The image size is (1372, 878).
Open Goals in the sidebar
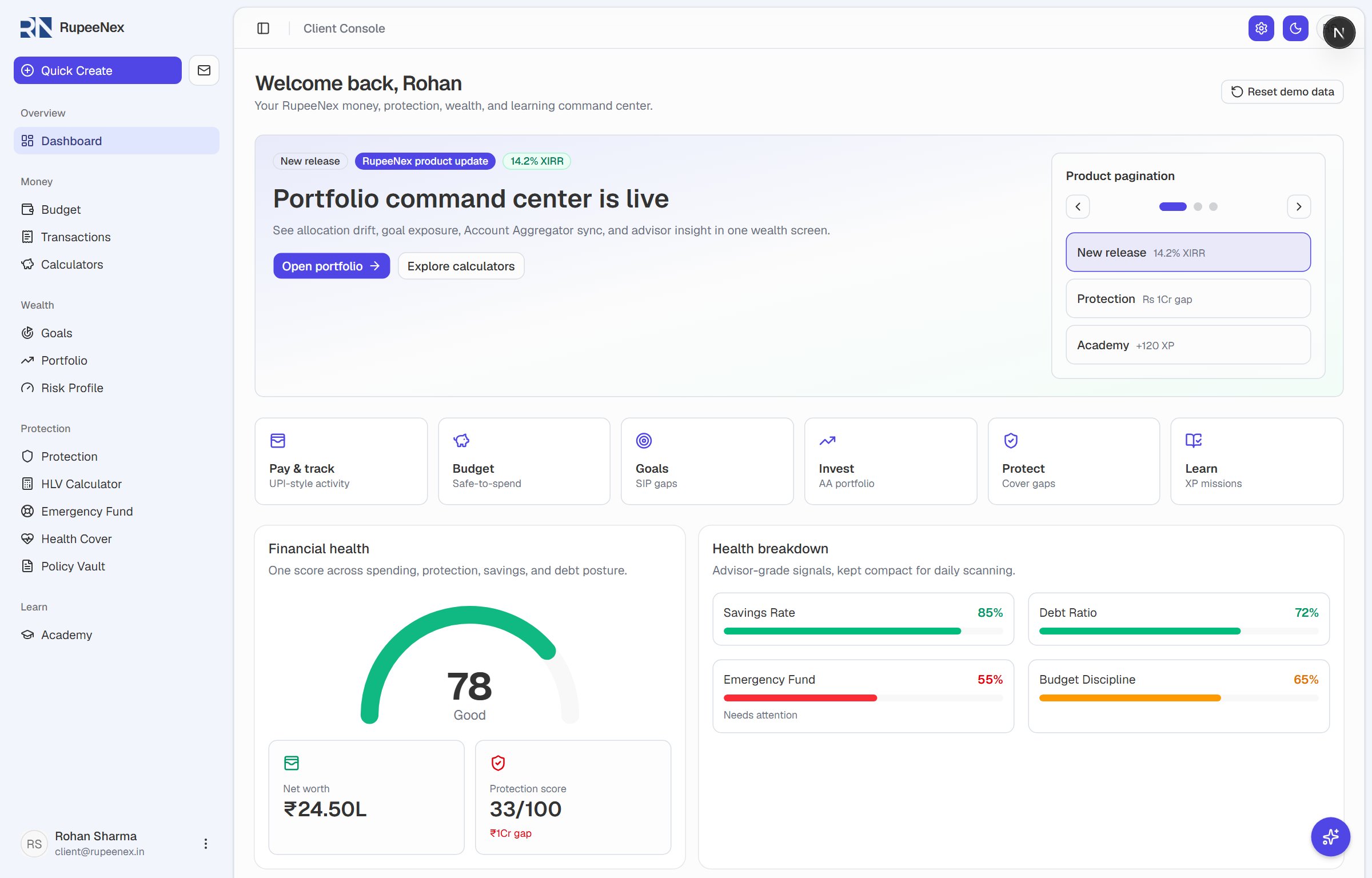click(x=117, y=333)
